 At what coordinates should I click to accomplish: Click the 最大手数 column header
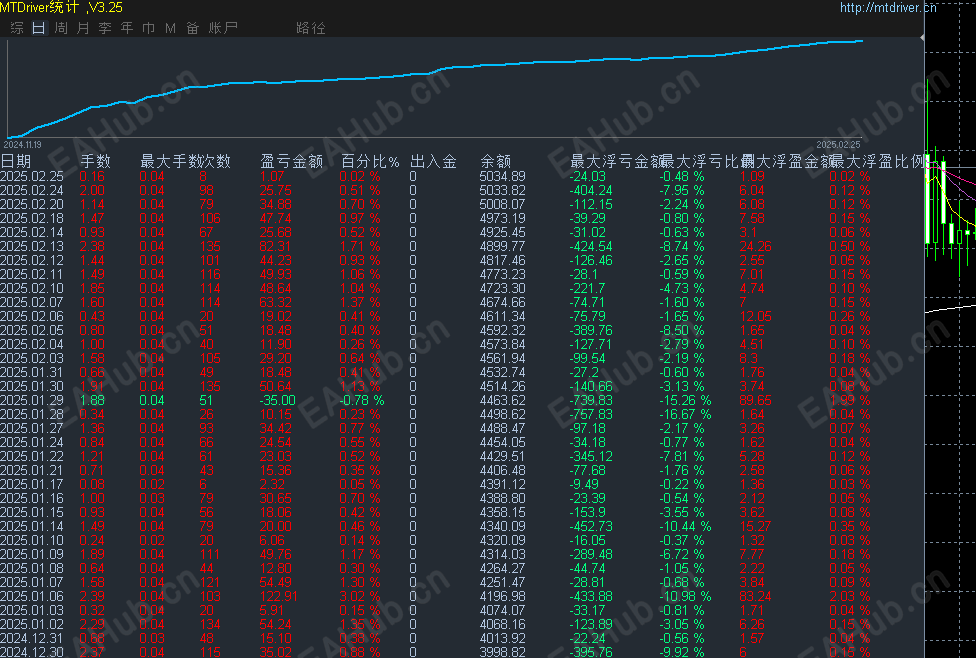pos(169,162)
